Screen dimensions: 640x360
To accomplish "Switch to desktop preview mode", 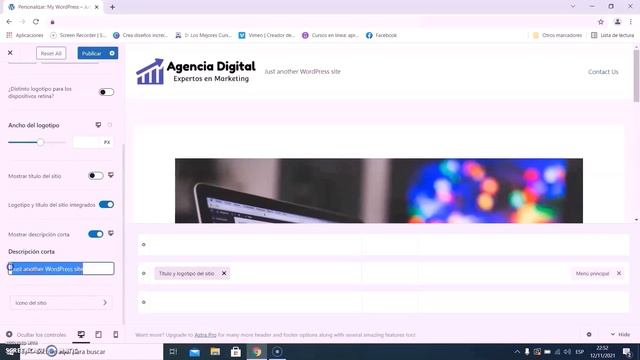I will 81,335.
